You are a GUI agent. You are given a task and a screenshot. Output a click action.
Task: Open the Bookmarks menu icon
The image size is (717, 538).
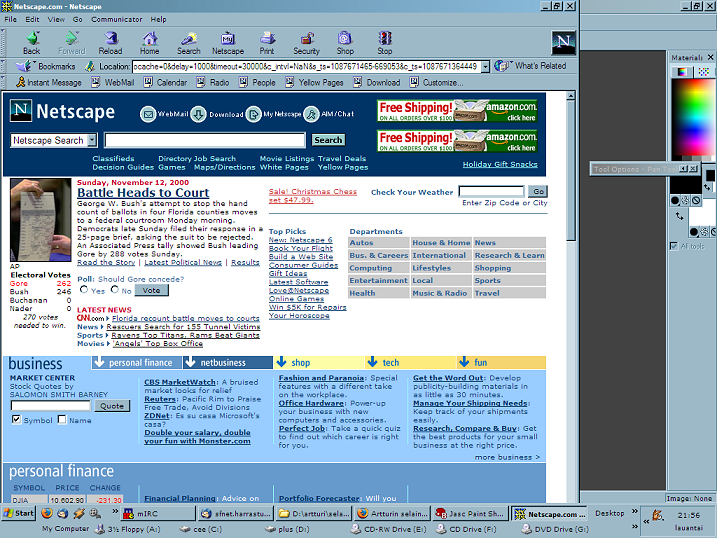[x=23, y=66]
